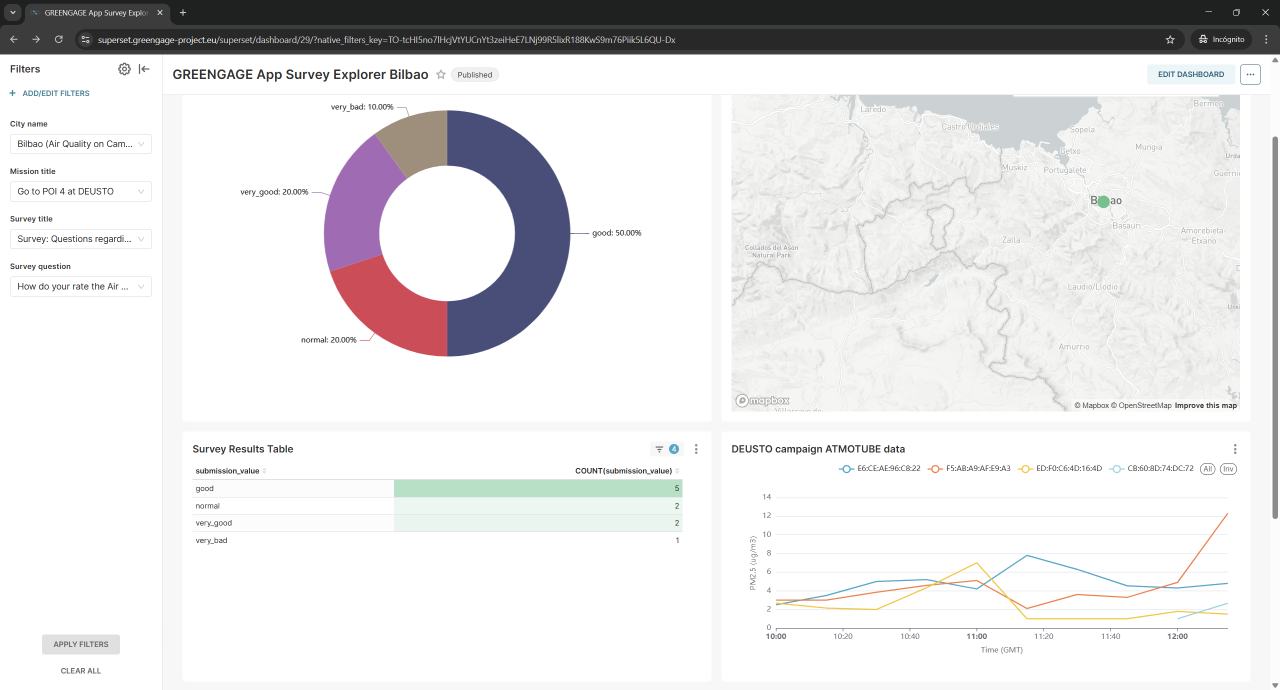Screen dimensions: 1280x690
Task: Click the 'very_bad' row in results table
Action: pos(437,540)
